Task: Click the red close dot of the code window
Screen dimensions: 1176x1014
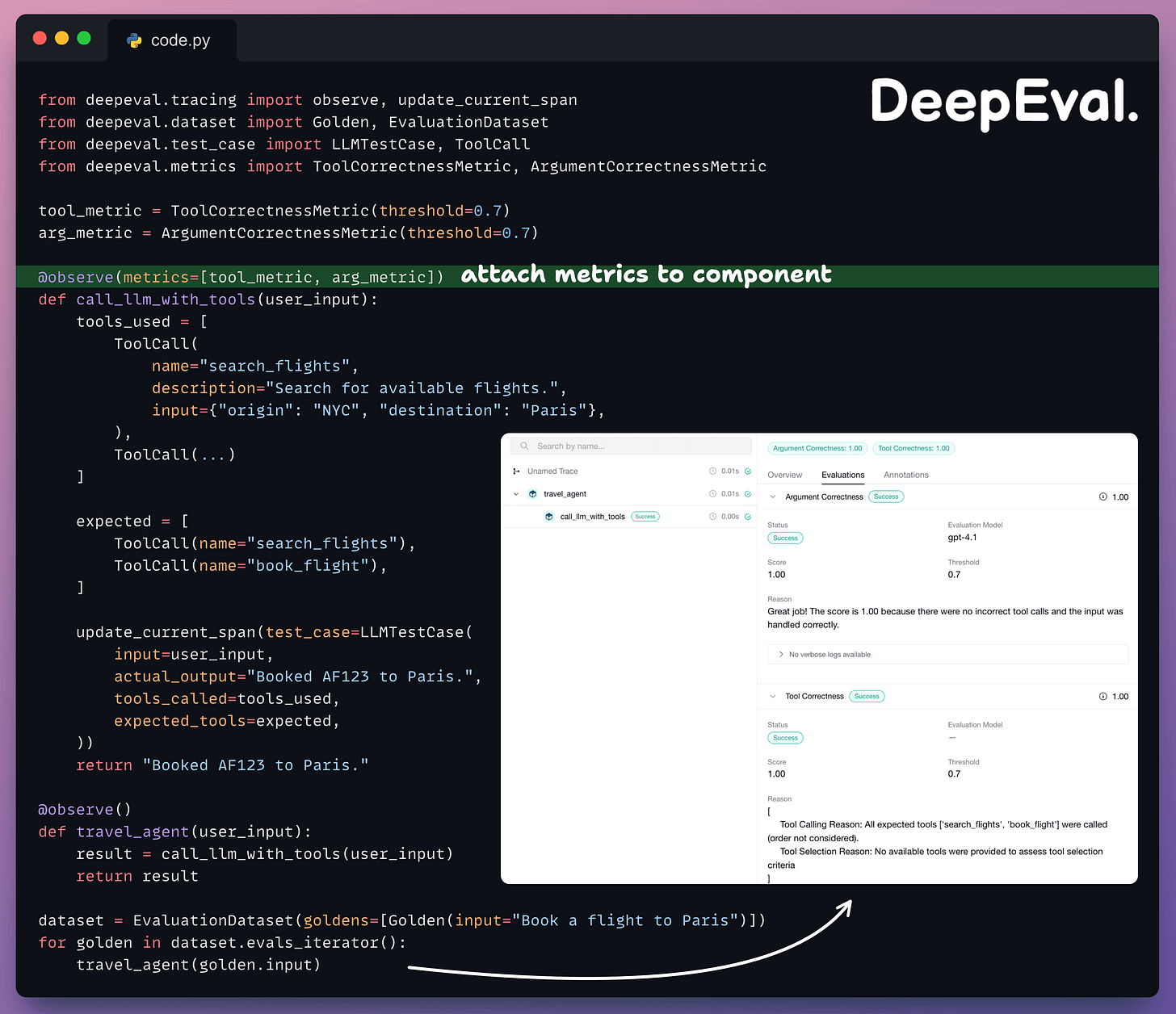Action: pos(40,38)
